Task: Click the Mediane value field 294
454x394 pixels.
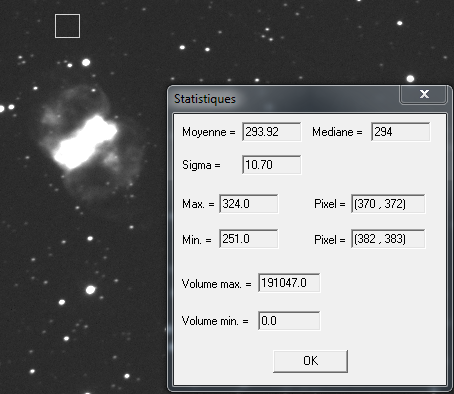Action: pyautogui.click(x=400, y=132)
